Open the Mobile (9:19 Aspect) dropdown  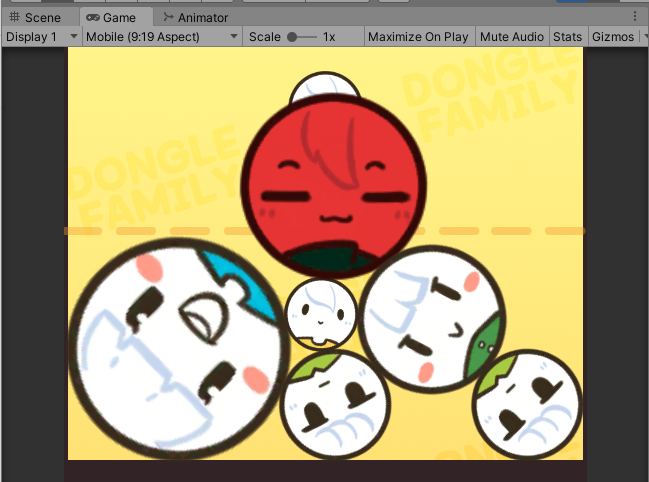pos(162,37)
